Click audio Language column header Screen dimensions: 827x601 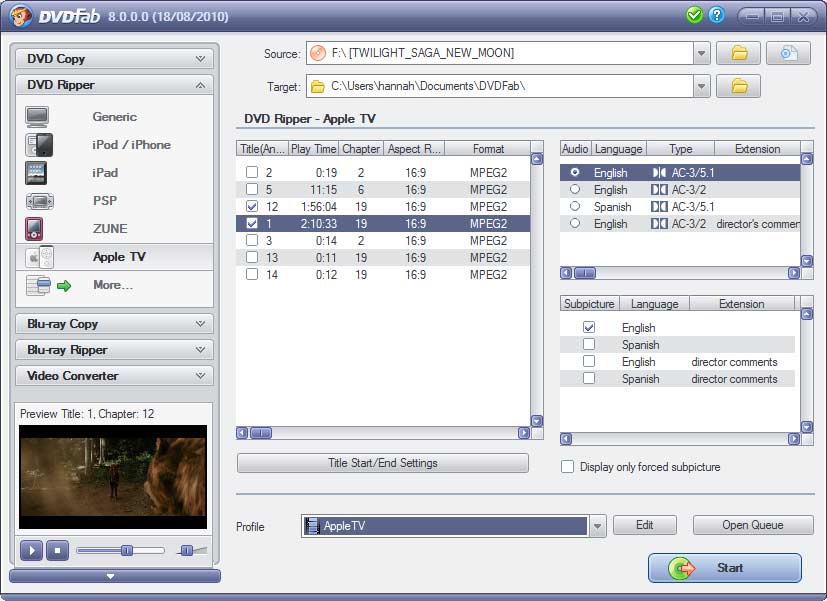(619, 149)
